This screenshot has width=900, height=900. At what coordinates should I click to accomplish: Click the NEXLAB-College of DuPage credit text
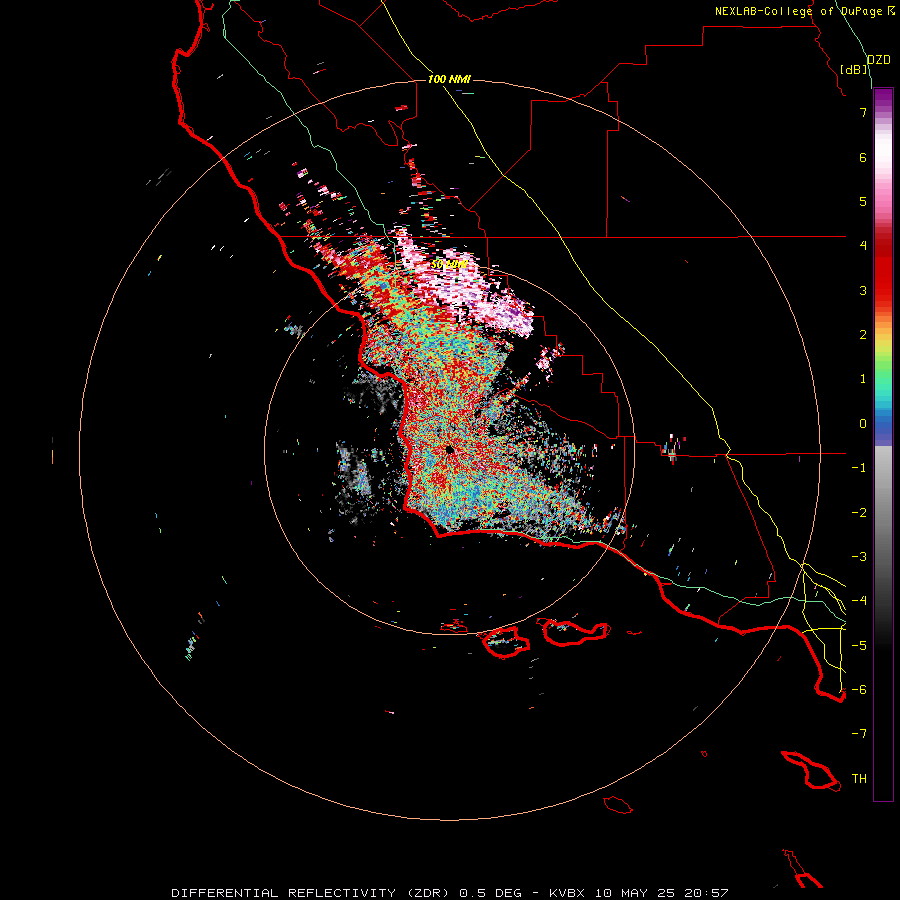click(x=798, y=11)
